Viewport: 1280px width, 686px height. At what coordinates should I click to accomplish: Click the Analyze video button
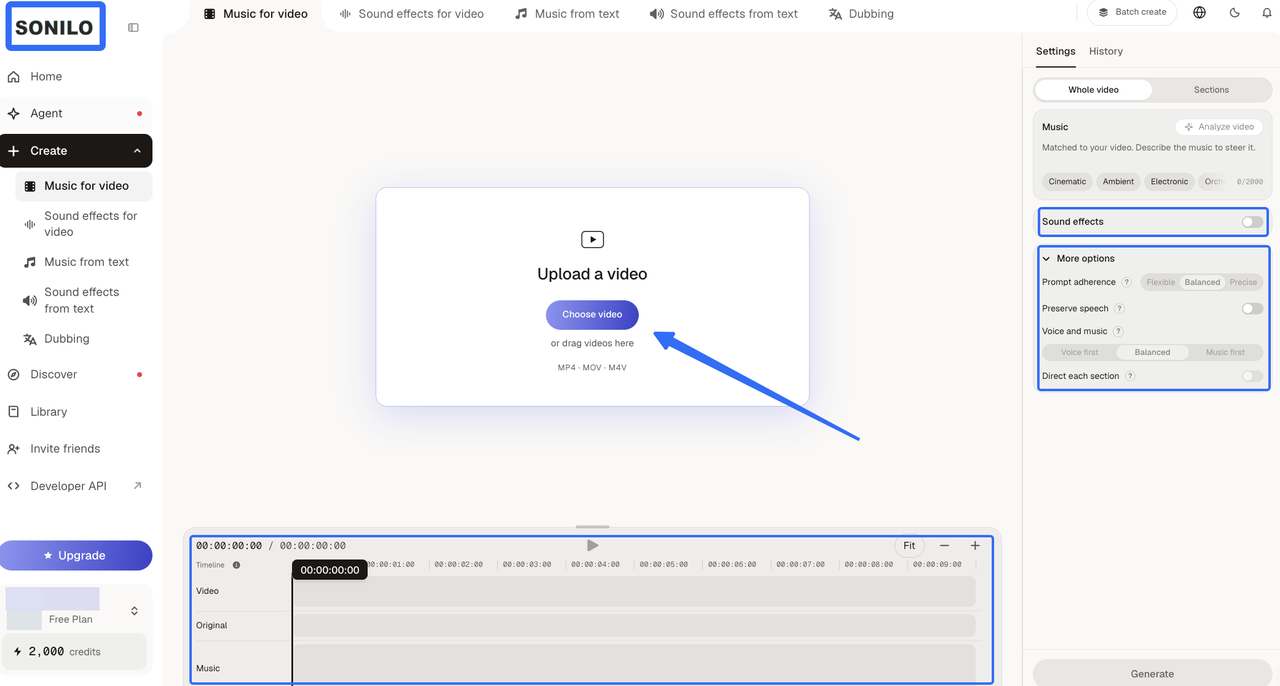pos(1219,127)
